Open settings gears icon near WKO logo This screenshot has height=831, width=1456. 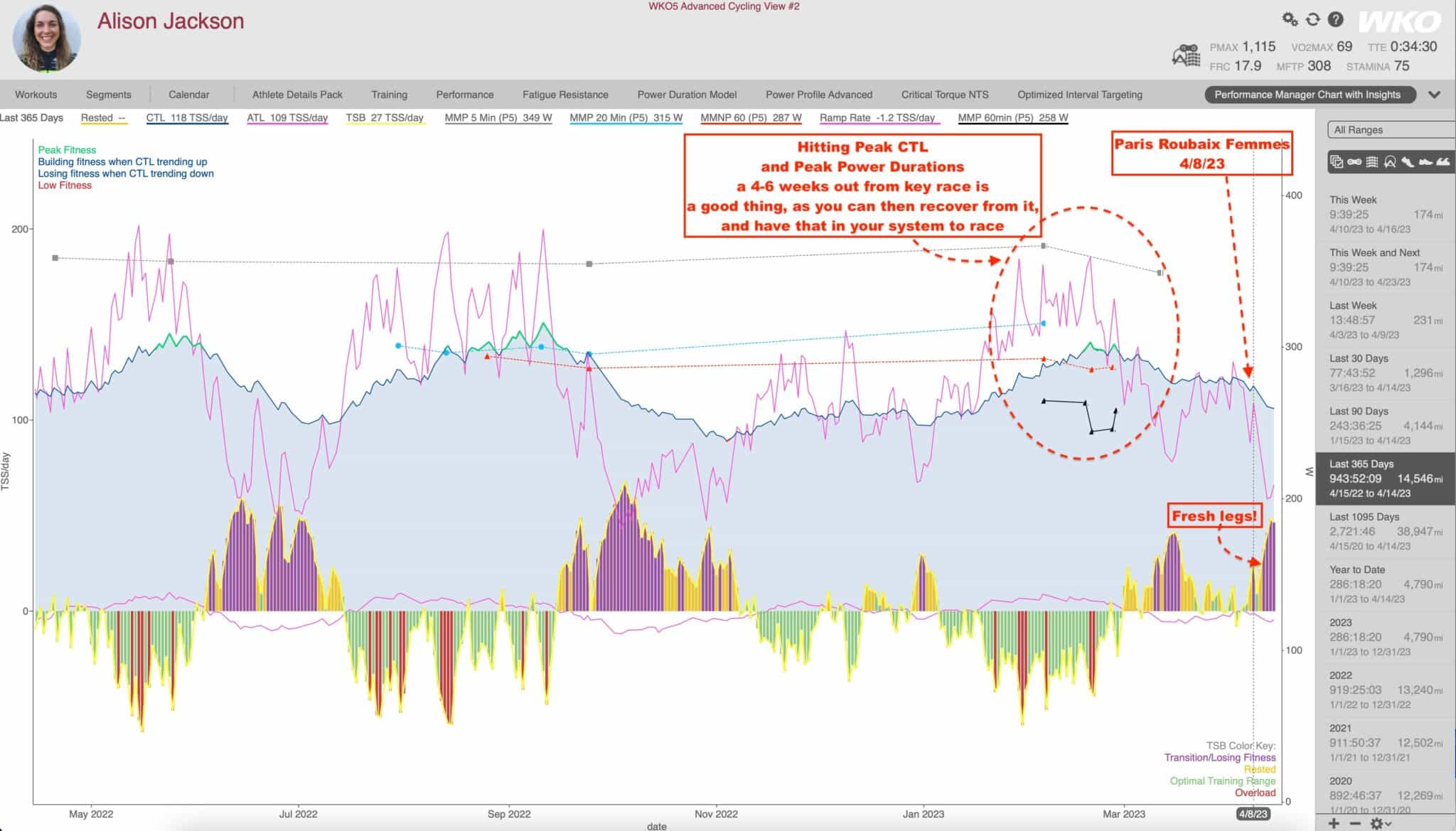1290,19
